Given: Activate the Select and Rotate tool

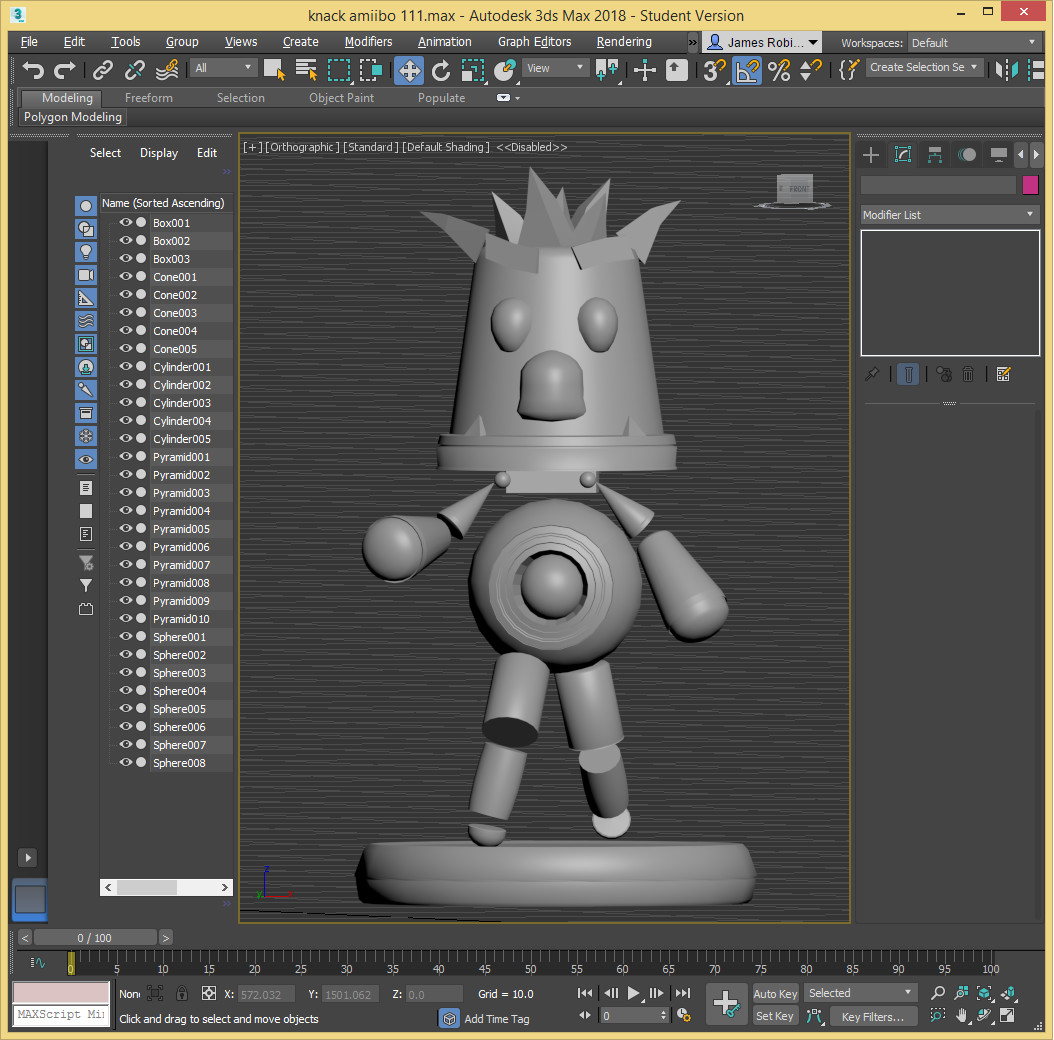Looking at the screenshot, I should coord(441,71).
